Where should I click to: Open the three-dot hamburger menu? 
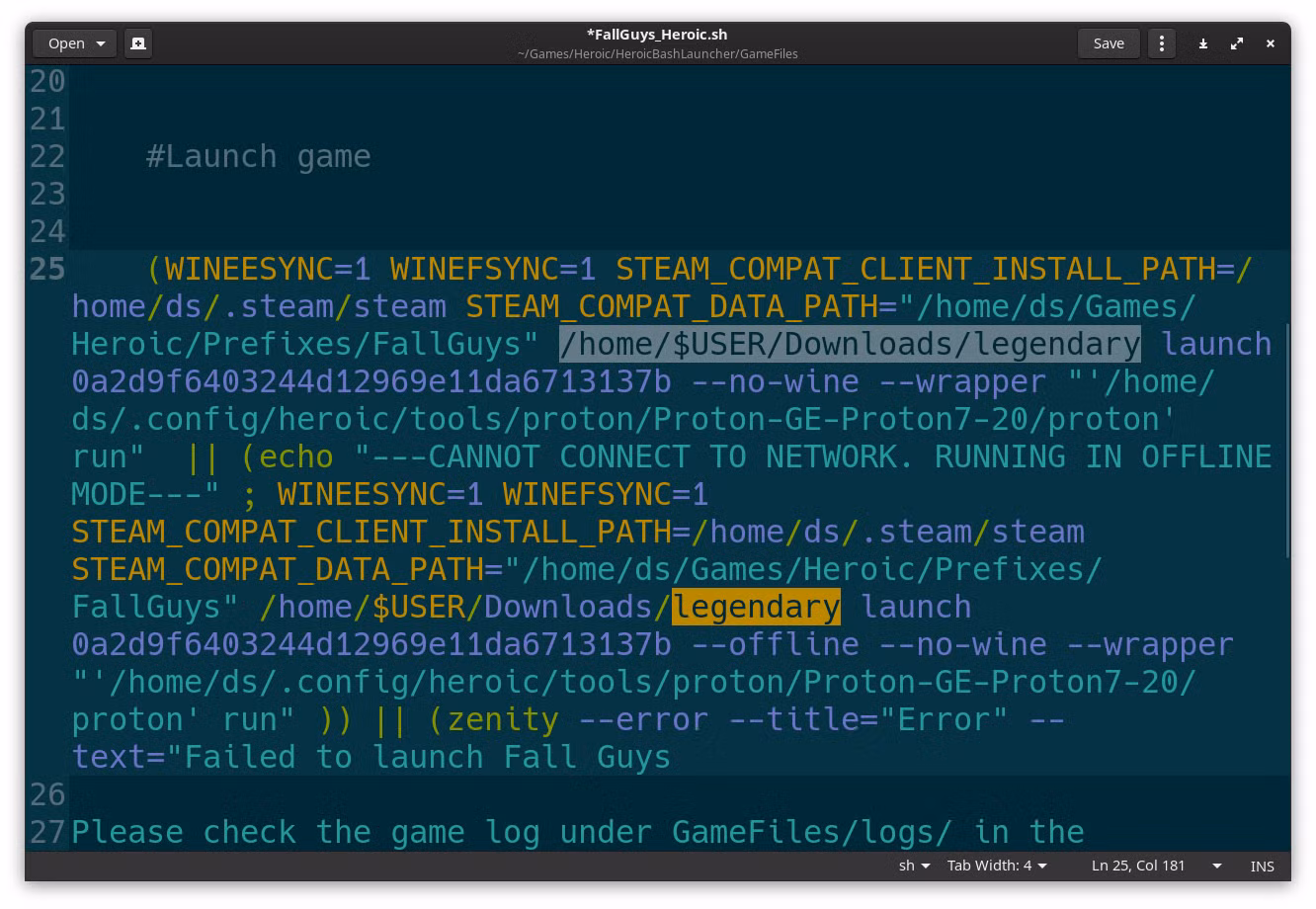[1162, 43]
